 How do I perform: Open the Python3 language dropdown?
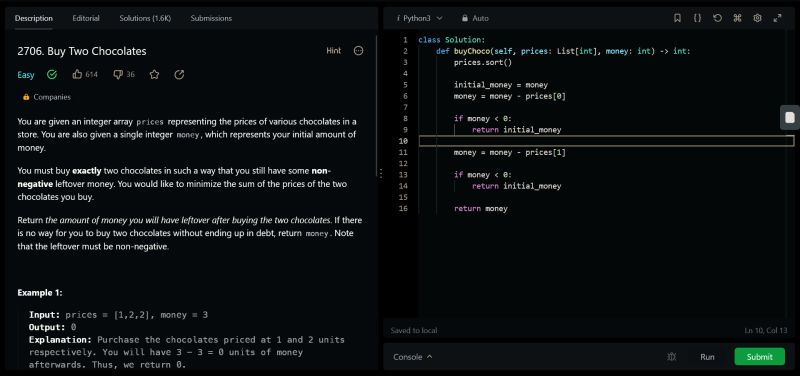click(x=419, y=18)
